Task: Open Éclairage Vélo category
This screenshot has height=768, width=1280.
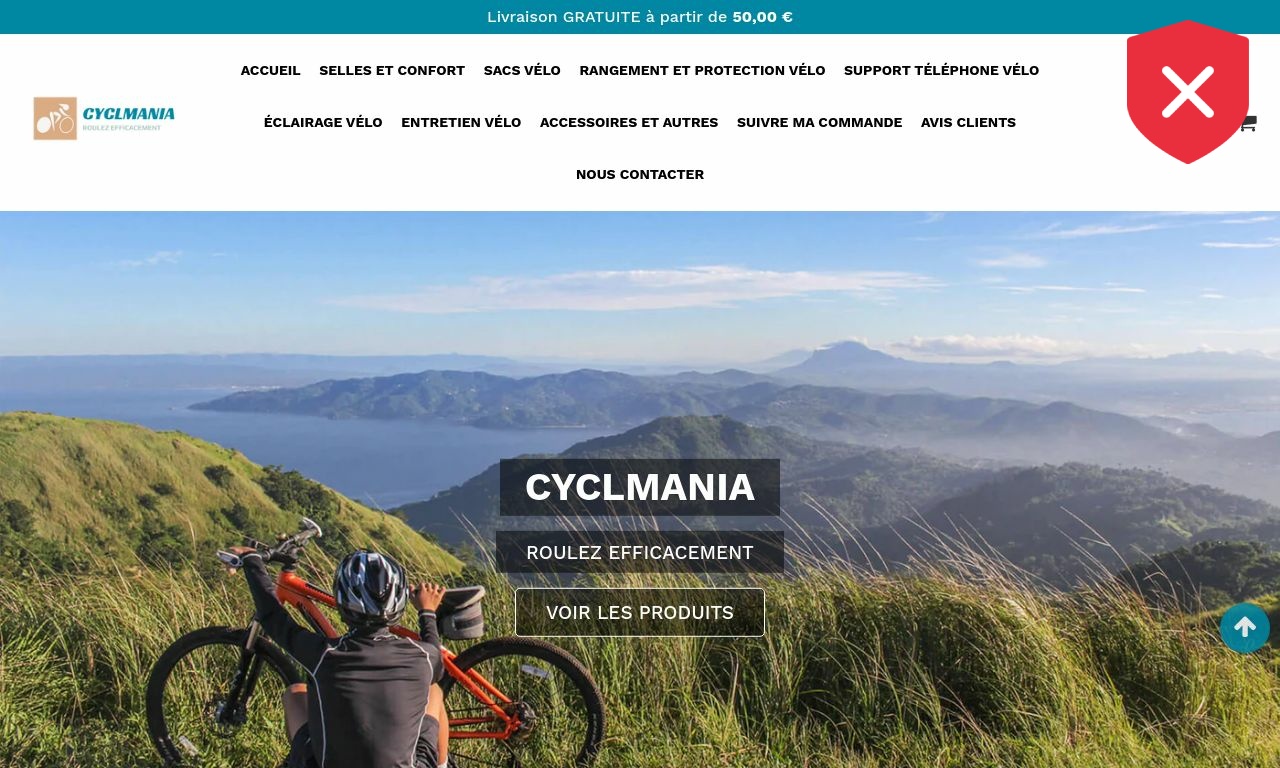Action: (x=323, y=122)
